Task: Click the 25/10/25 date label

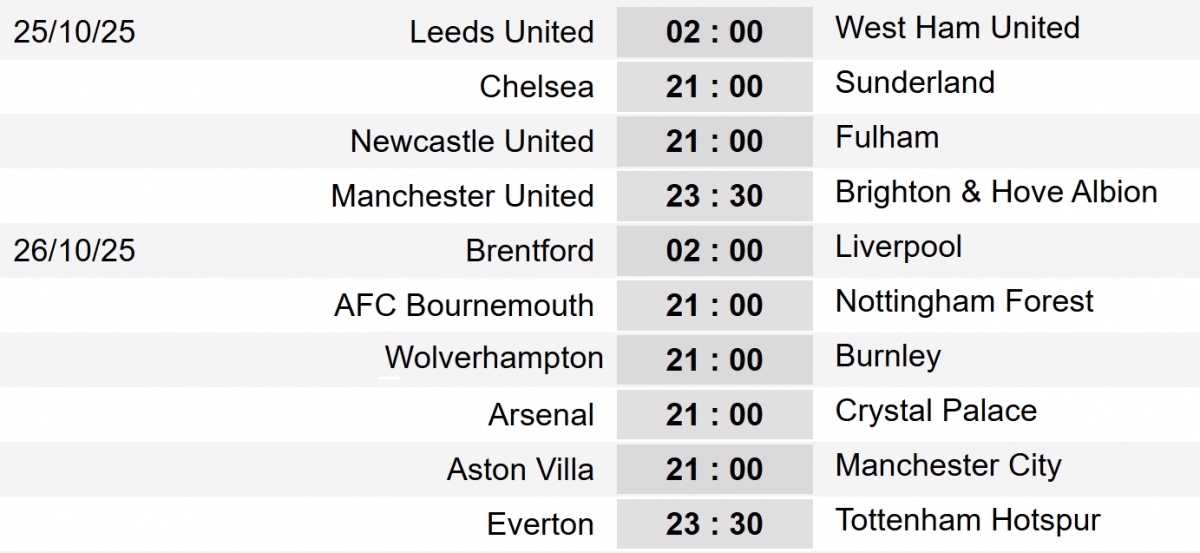Action: pos(74,32)
